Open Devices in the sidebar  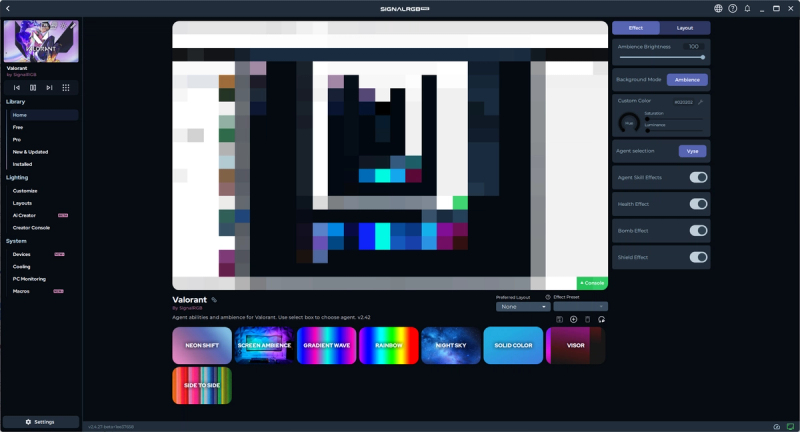(x=22, y=254)
